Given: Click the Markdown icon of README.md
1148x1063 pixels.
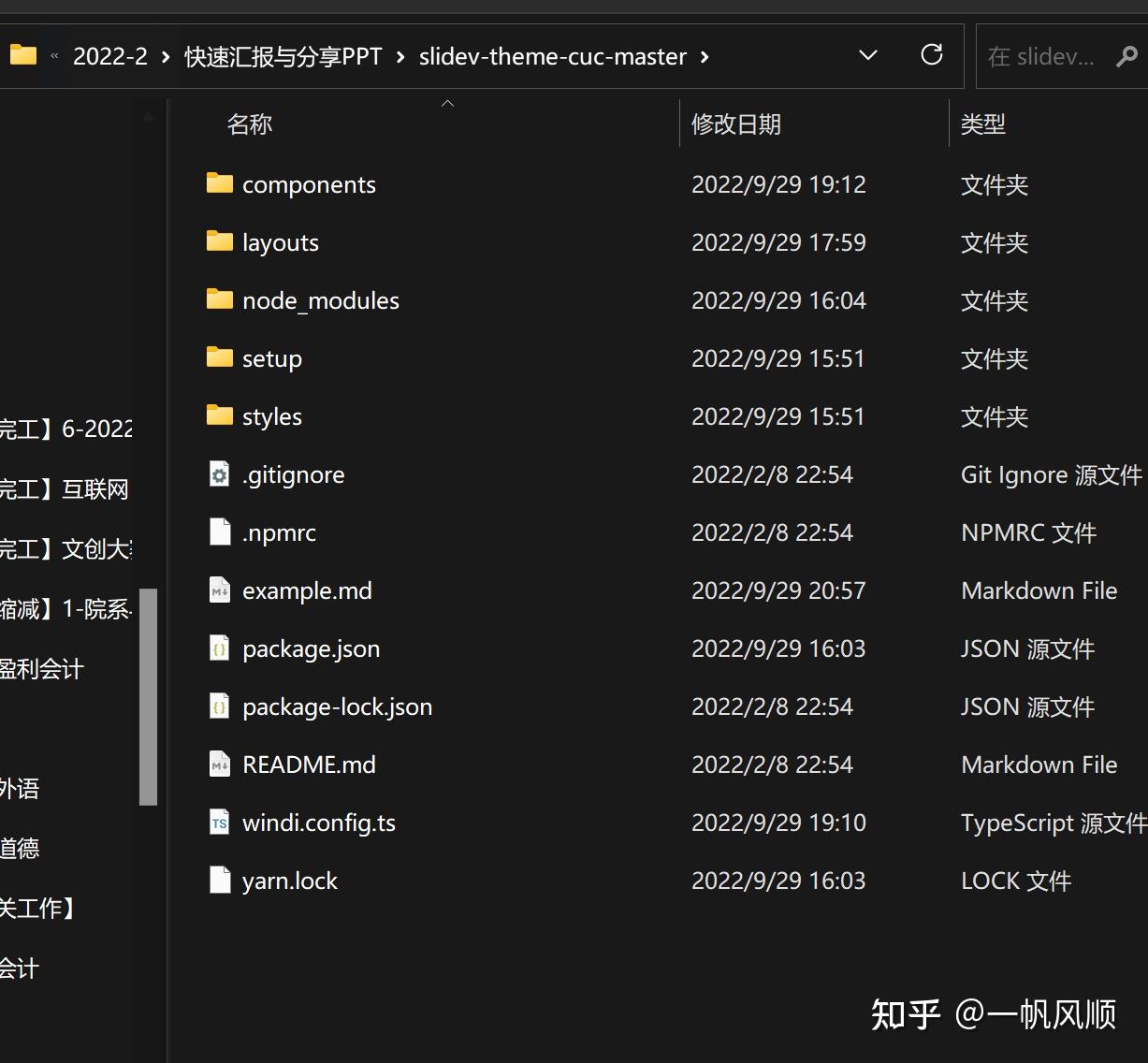Looking at the screenshot, I should click(x=219, y=764).
